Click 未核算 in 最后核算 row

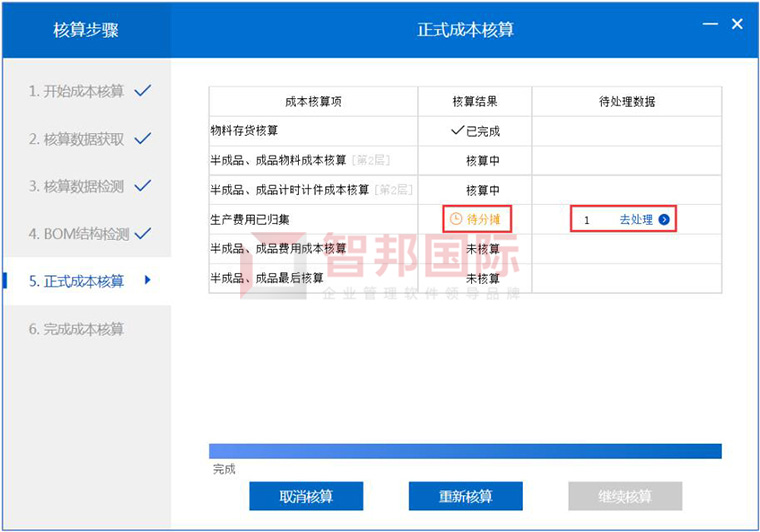483,279
